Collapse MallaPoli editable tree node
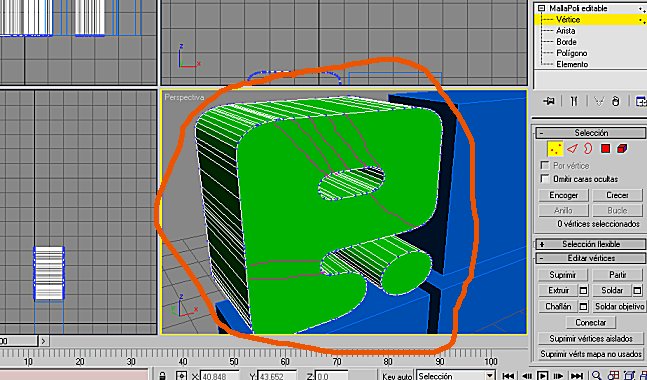The width and height of the screenshot is (647, 380). point(542,8)
